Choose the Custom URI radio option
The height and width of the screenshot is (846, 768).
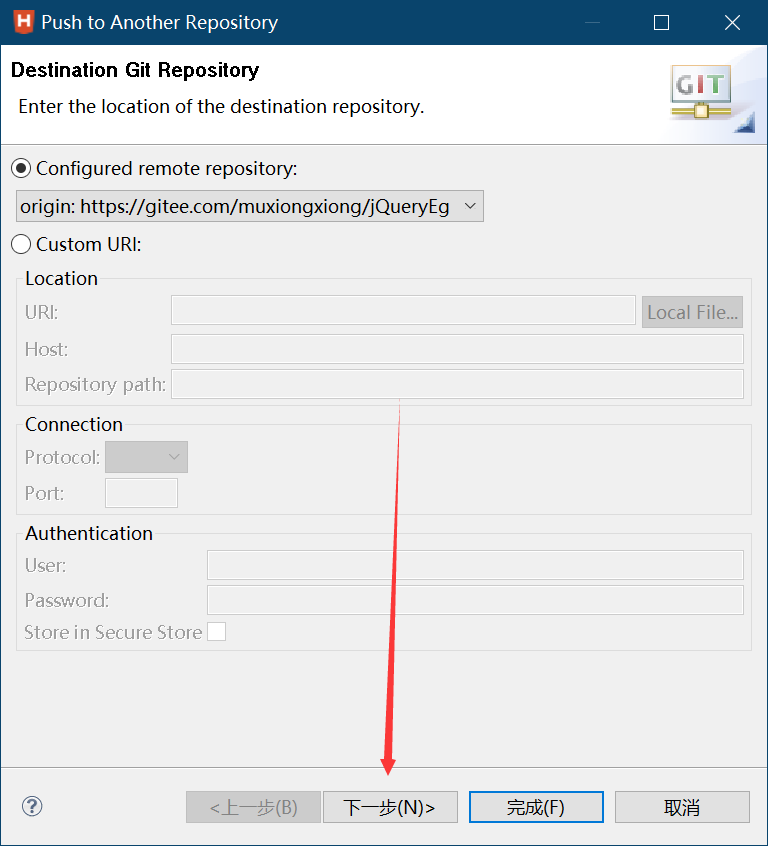tap(21, 244)
